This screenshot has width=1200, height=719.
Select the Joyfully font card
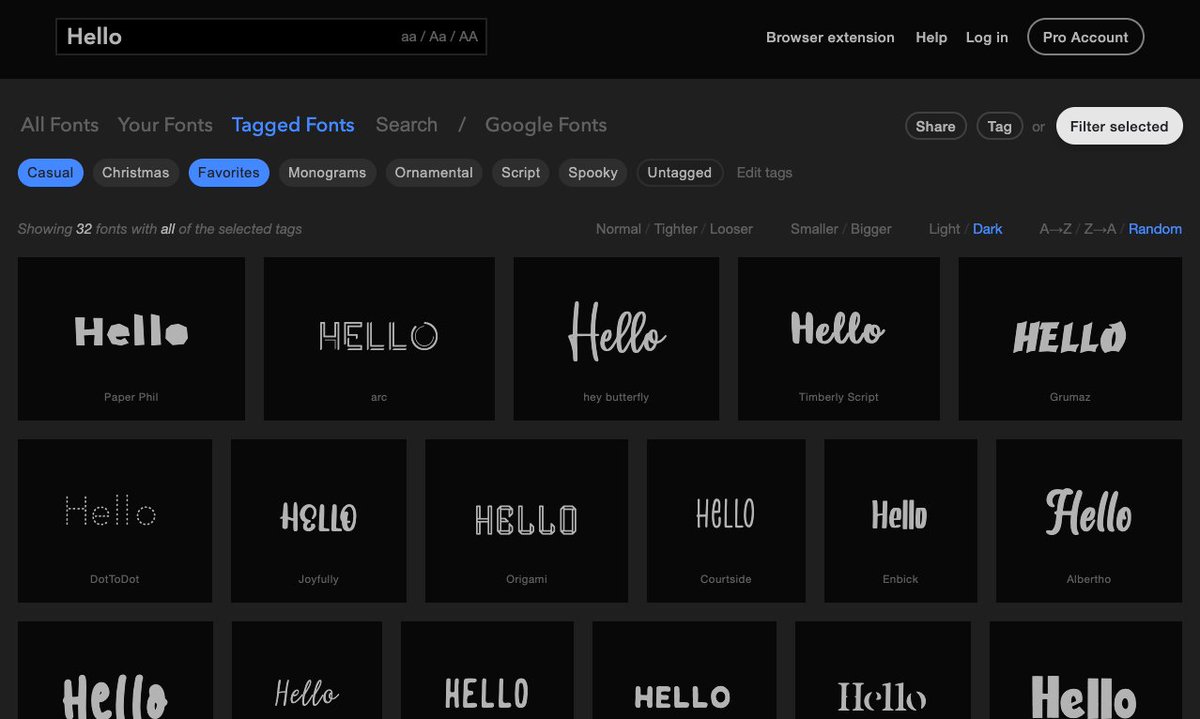319,521
